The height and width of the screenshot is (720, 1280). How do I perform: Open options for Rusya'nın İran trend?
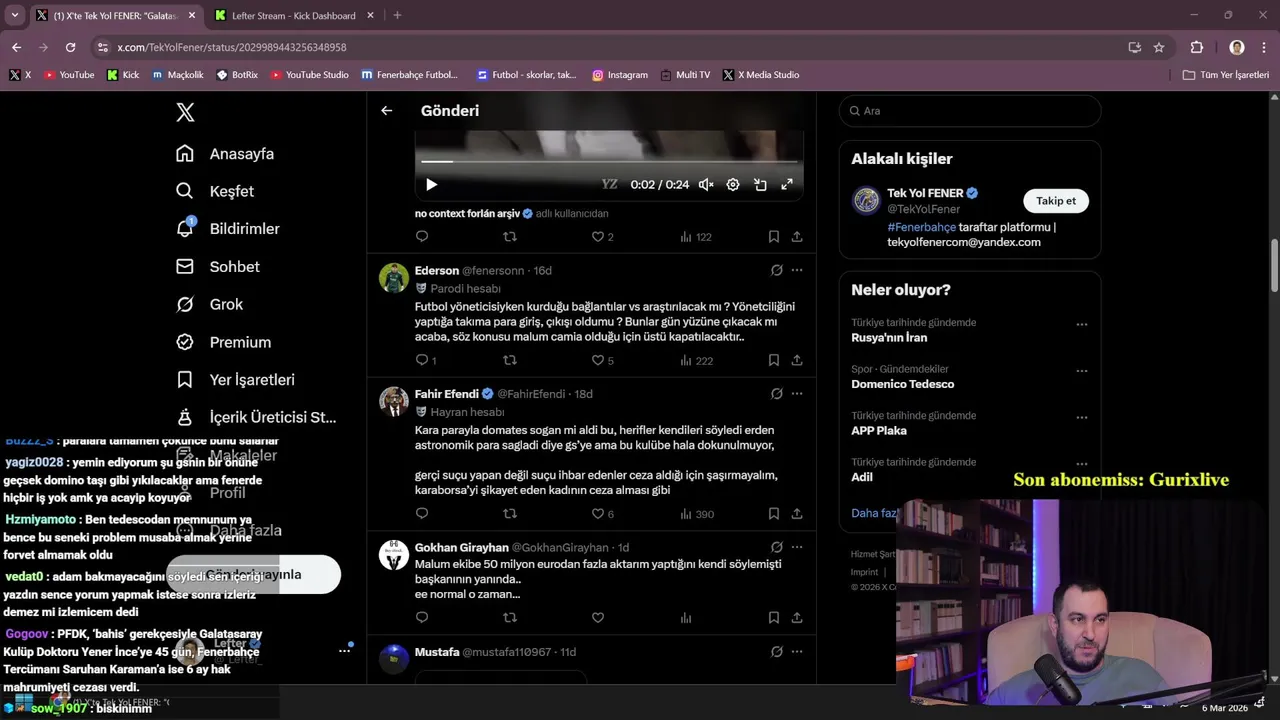coord(1081,325)
